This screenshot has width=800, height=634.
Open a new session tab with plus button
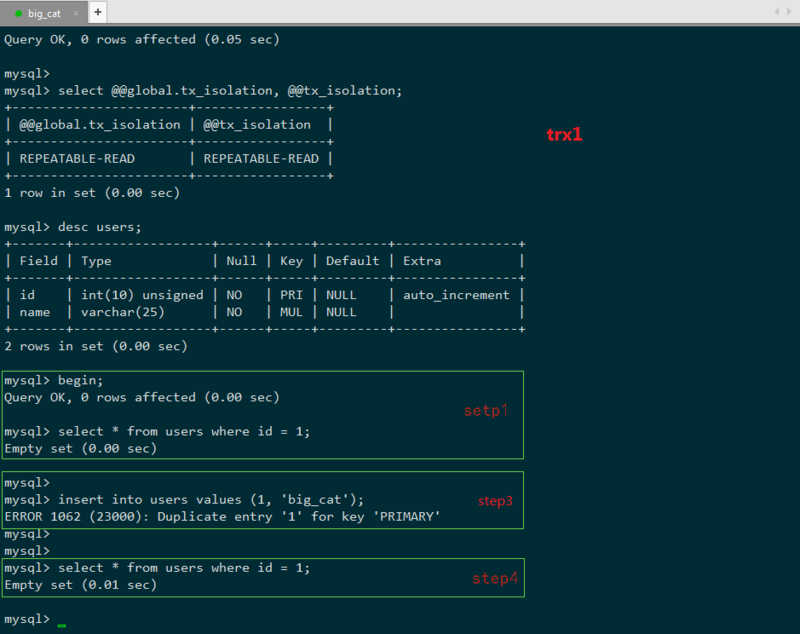click(98, 12)
